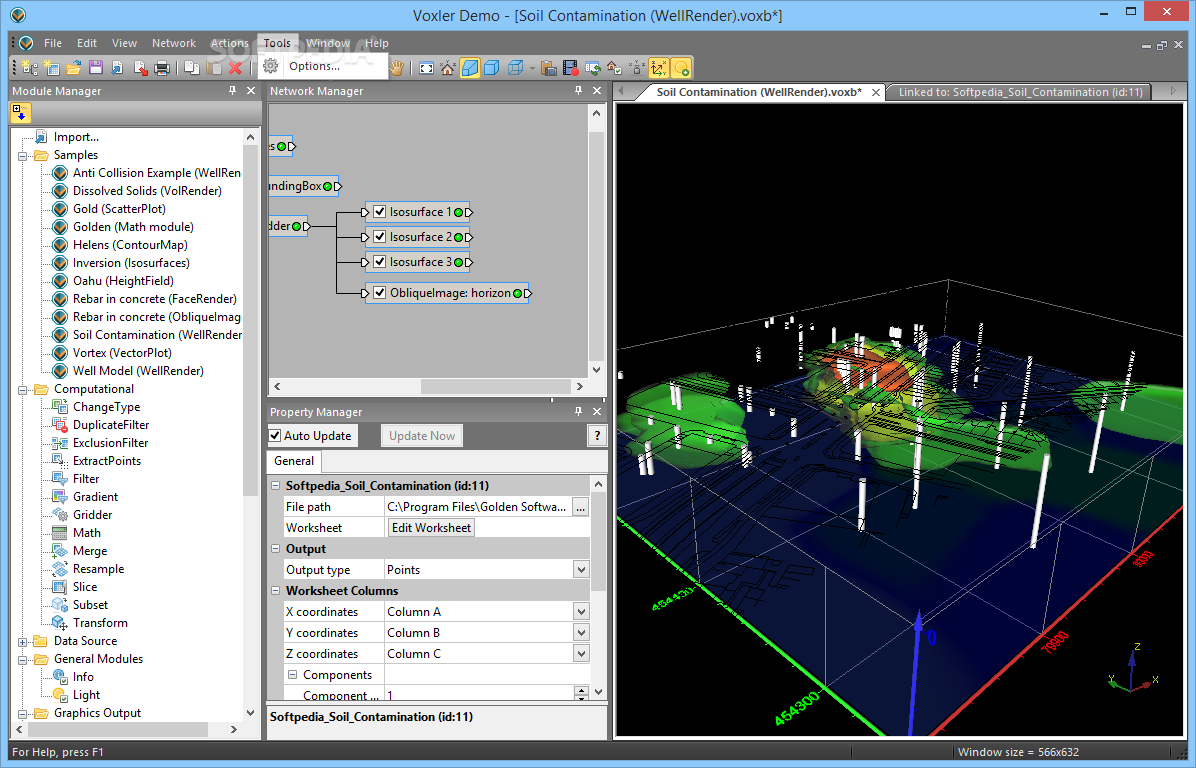Collapse the General Modules folder
Image resolution: width=1196 pixels, height=768 pixels.
(22, 660)
